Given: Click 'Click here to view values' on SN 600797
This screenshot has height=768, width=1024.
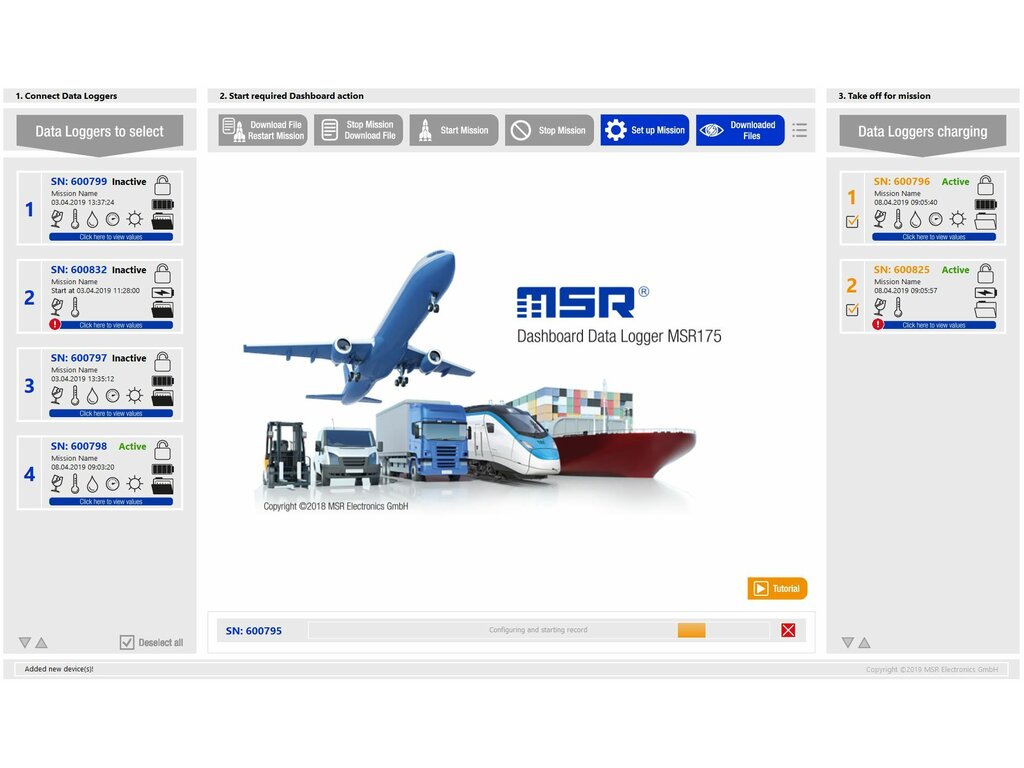Looking at the screenshot, I should pyautogui.click(x=111, y=413).
